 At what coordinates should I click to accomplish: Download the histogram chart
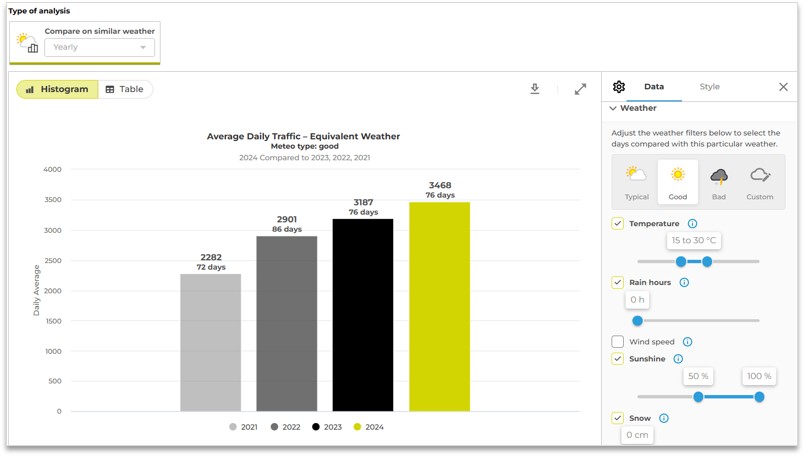point(535,89)
